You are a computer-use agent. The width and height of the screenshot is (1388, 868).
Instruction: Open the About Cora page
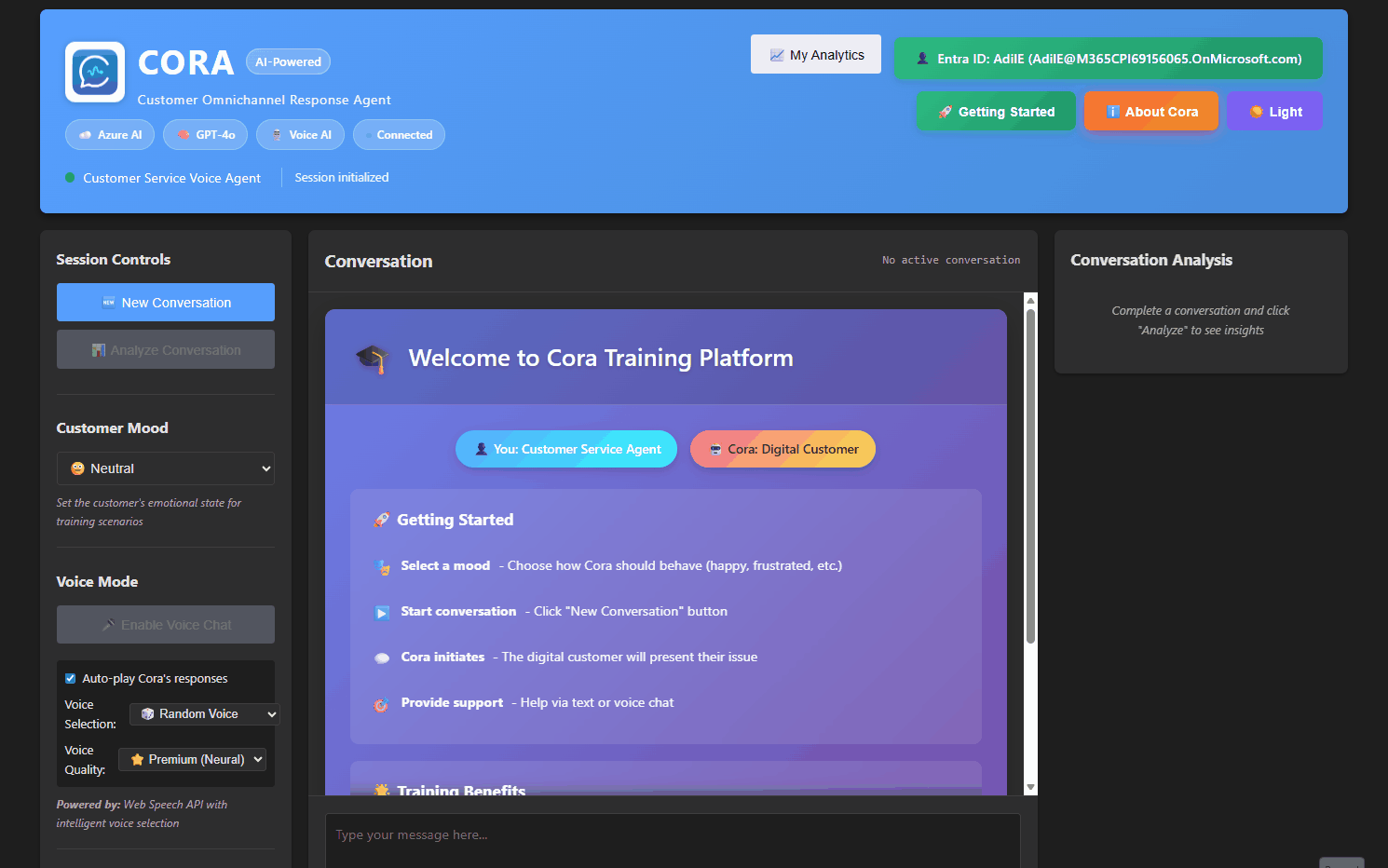point(1150,112)
